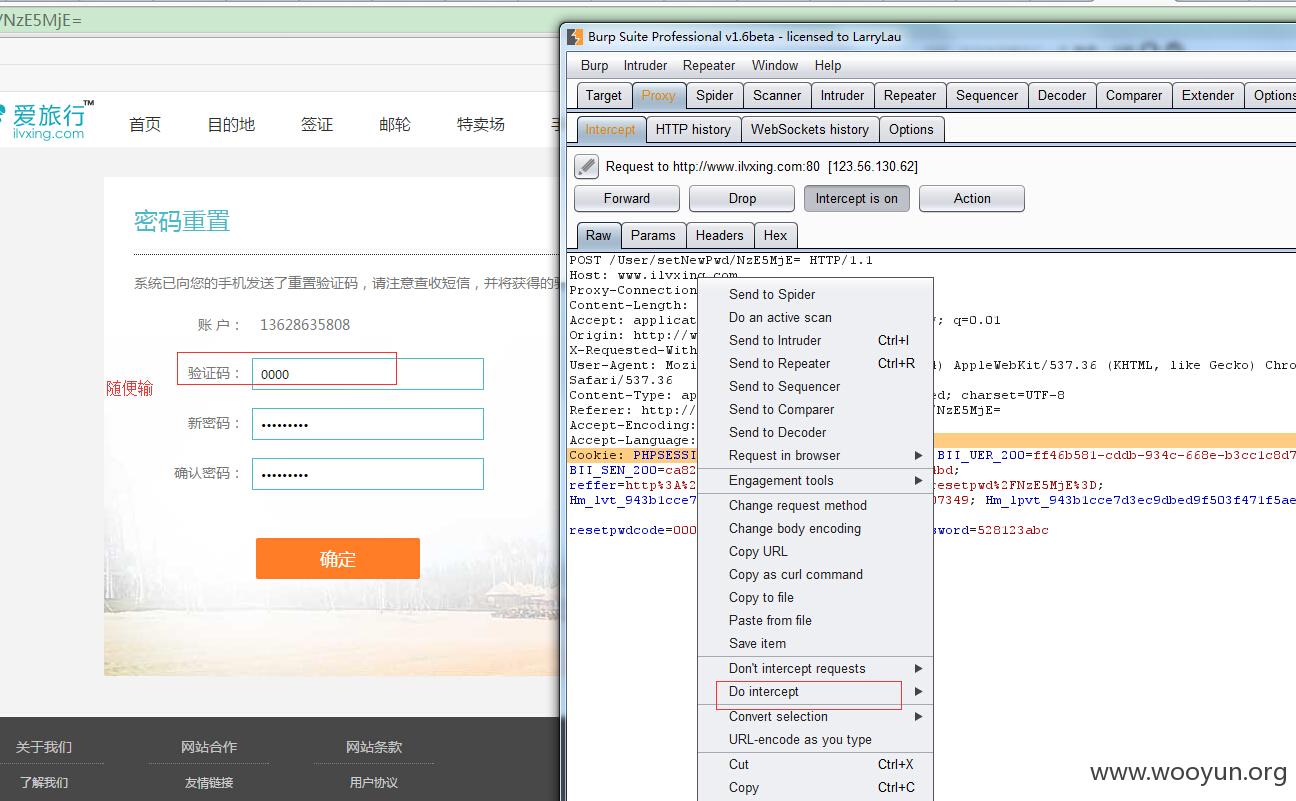Viewport: 1296px width, 801px height.
Task: Open the Burp menu
Action: click(x=594, y=65)
